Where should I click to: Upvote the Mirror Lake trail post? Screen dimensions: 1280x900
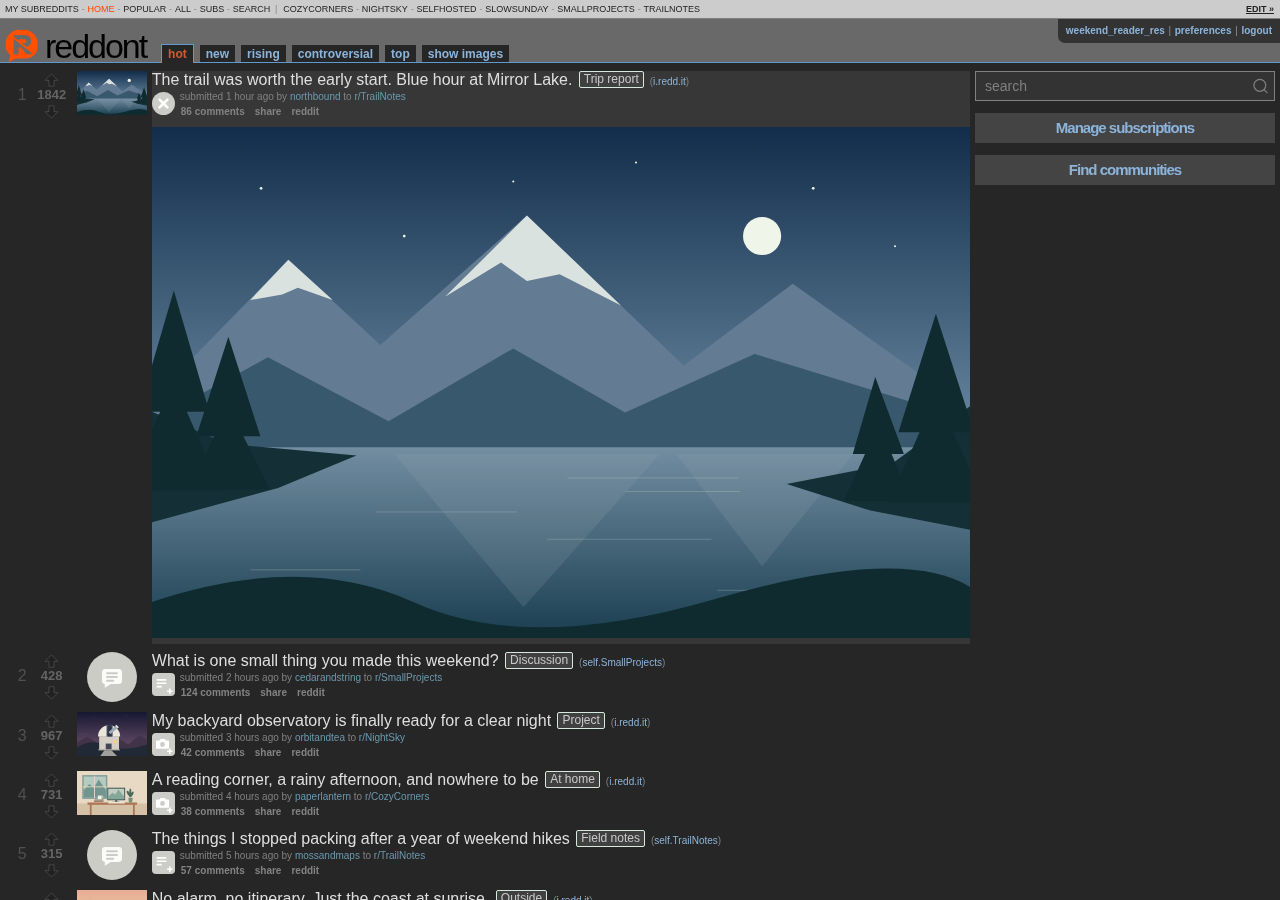pyautogui.click(x=51, y=80)
